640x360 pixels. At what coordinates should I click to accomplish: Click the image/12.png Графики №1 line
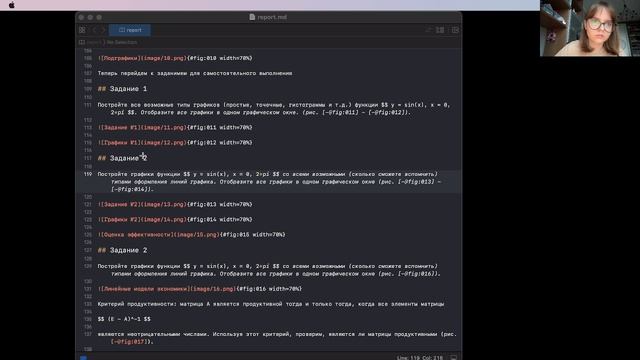(x=175, y=142)
